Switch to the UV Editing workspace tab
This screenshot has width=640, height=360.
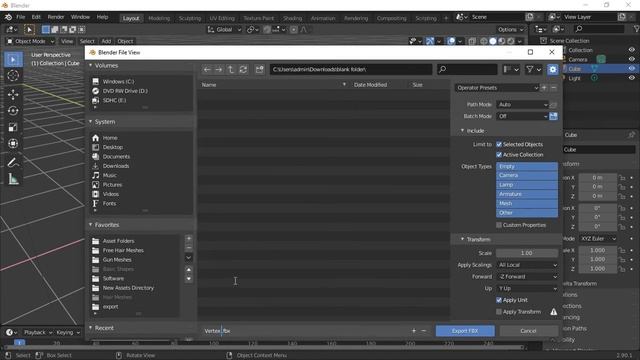pos(222,18)
